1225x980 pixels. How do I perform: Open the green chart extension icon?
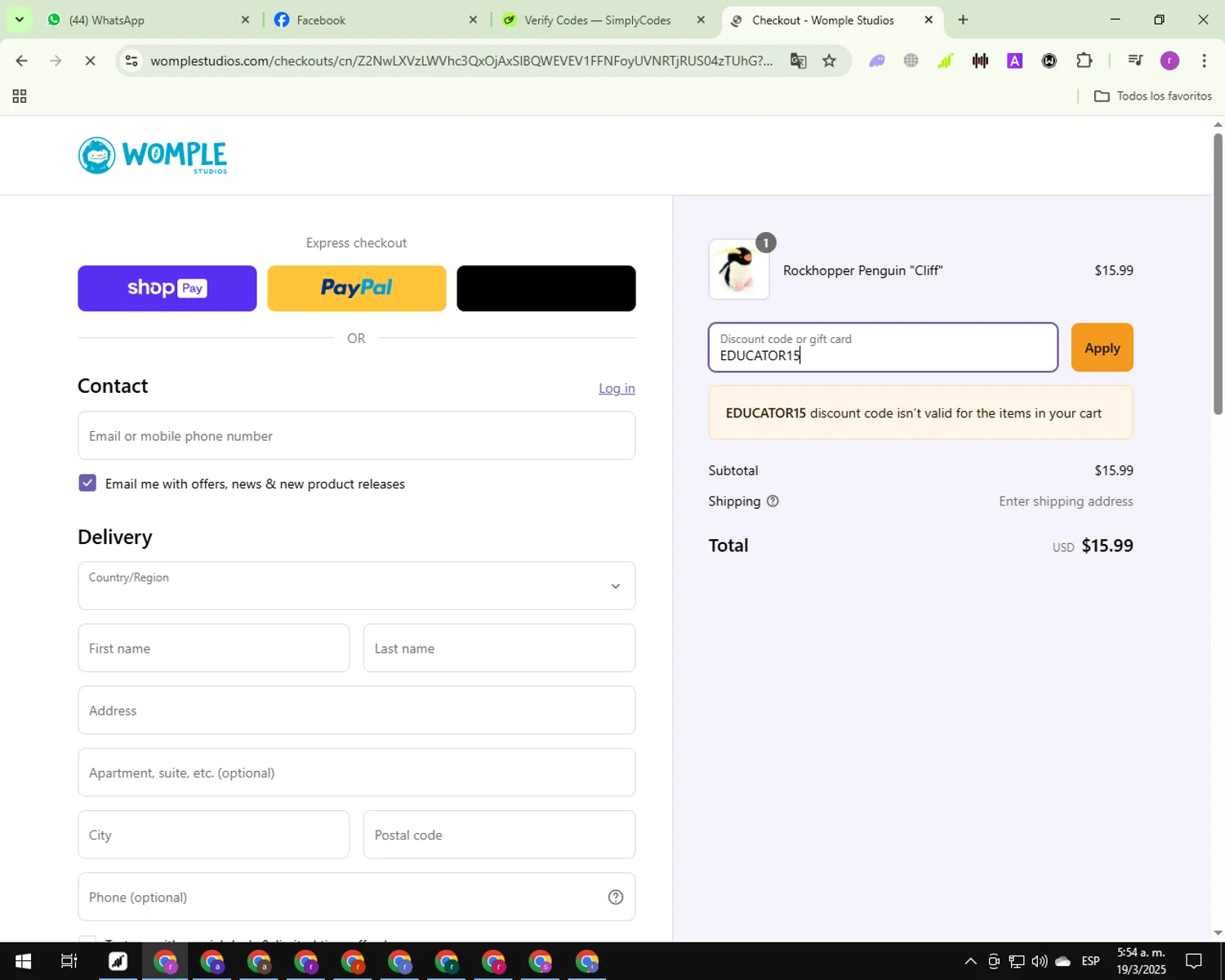coord(946,60)
